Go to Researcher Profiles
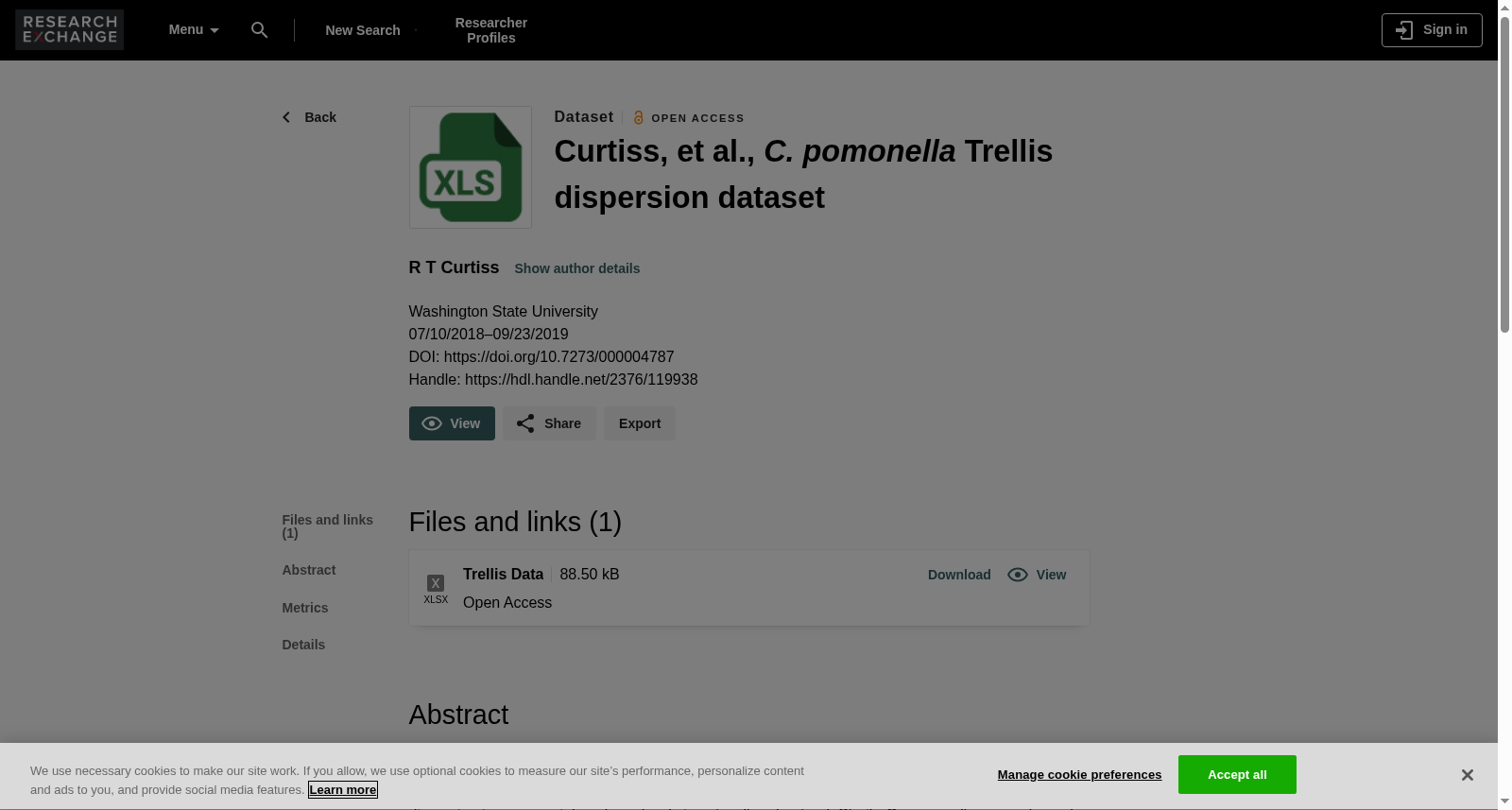Screen dimensions: 1512x810 [x=491, y=30]
